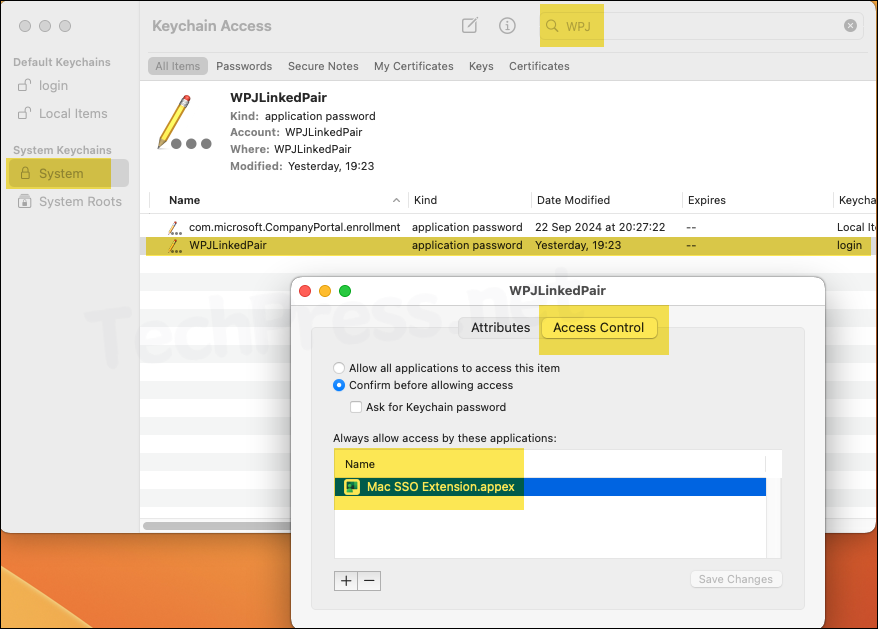
Task: Select Mac SSO Extension.appex entry
Action: pos(550,487)
